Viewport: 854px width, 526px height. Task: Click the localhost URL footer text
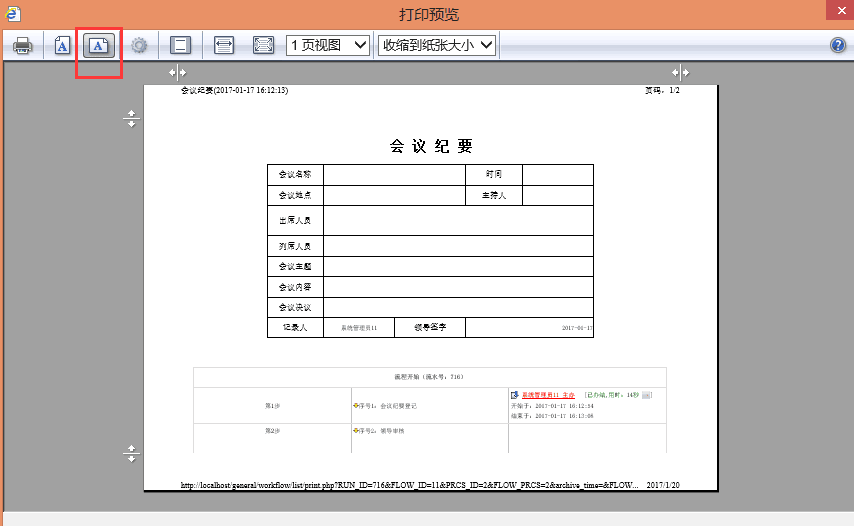coord(408,485)
